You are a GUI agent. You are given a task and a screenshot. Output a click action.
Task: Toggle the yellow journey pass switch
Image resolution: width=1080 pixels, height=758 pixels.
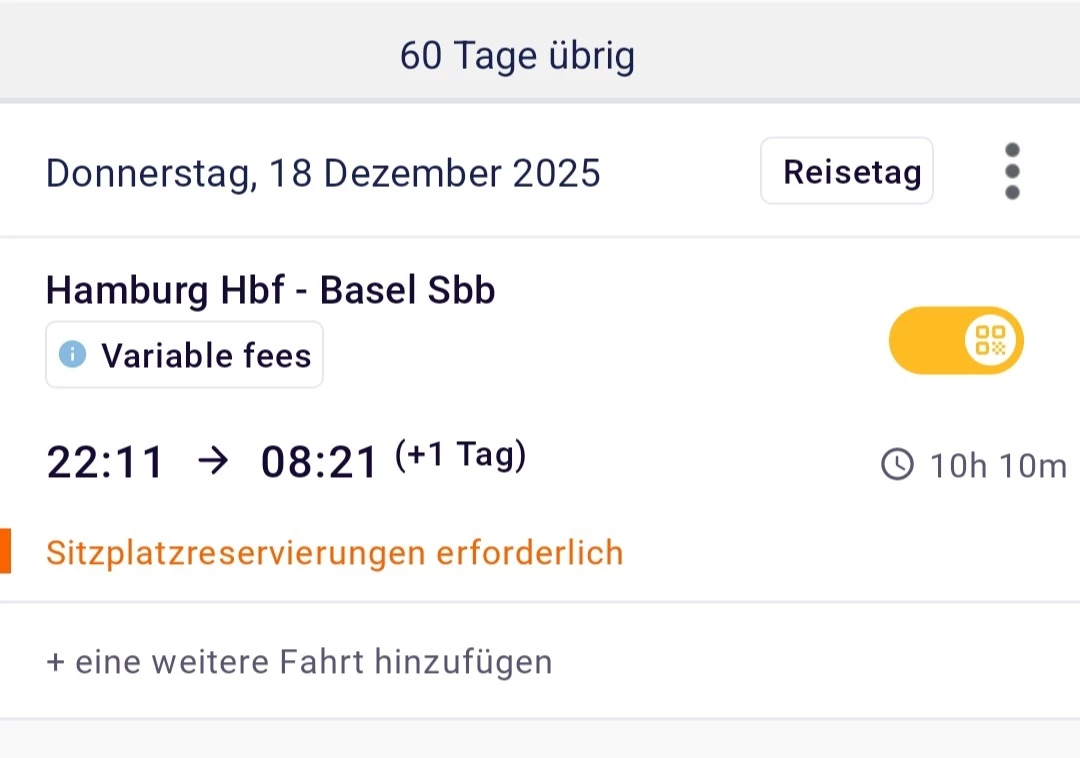coord(956,341)
